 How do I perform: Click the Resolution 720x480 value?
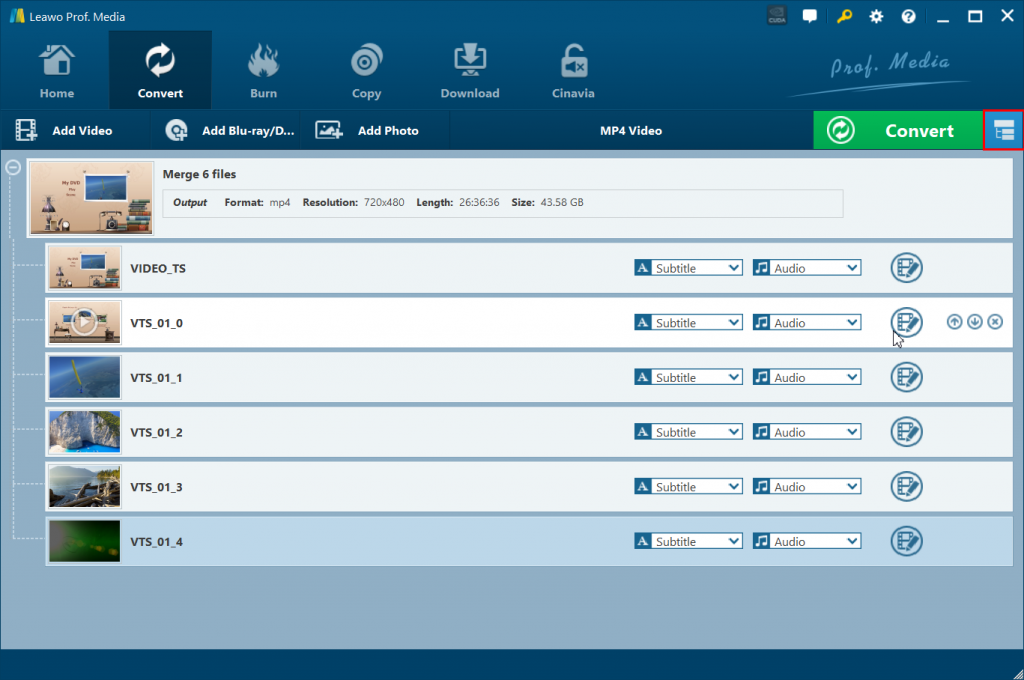pos(384,202)
